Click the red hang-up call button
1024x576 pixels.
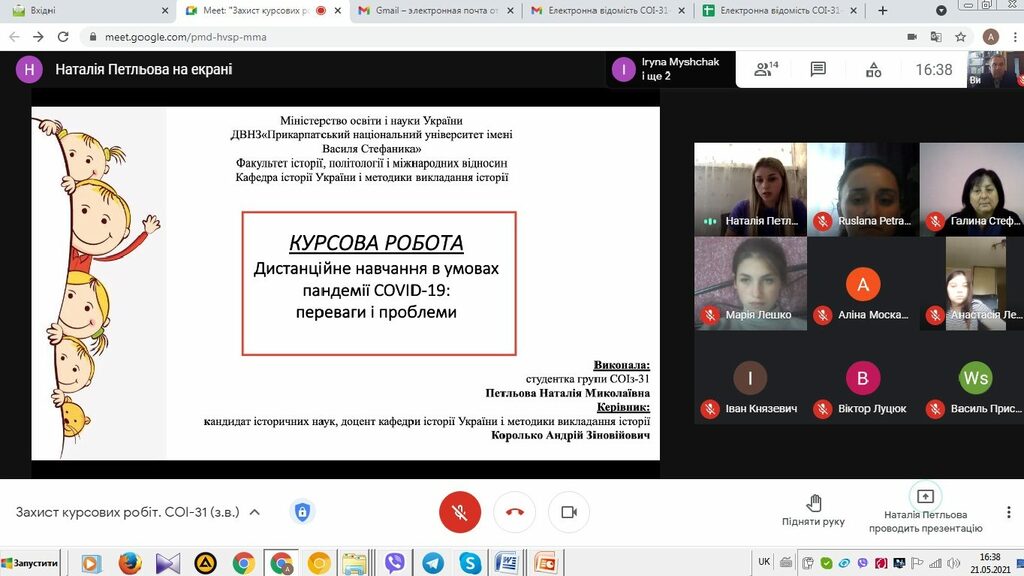tap(514, 512)
